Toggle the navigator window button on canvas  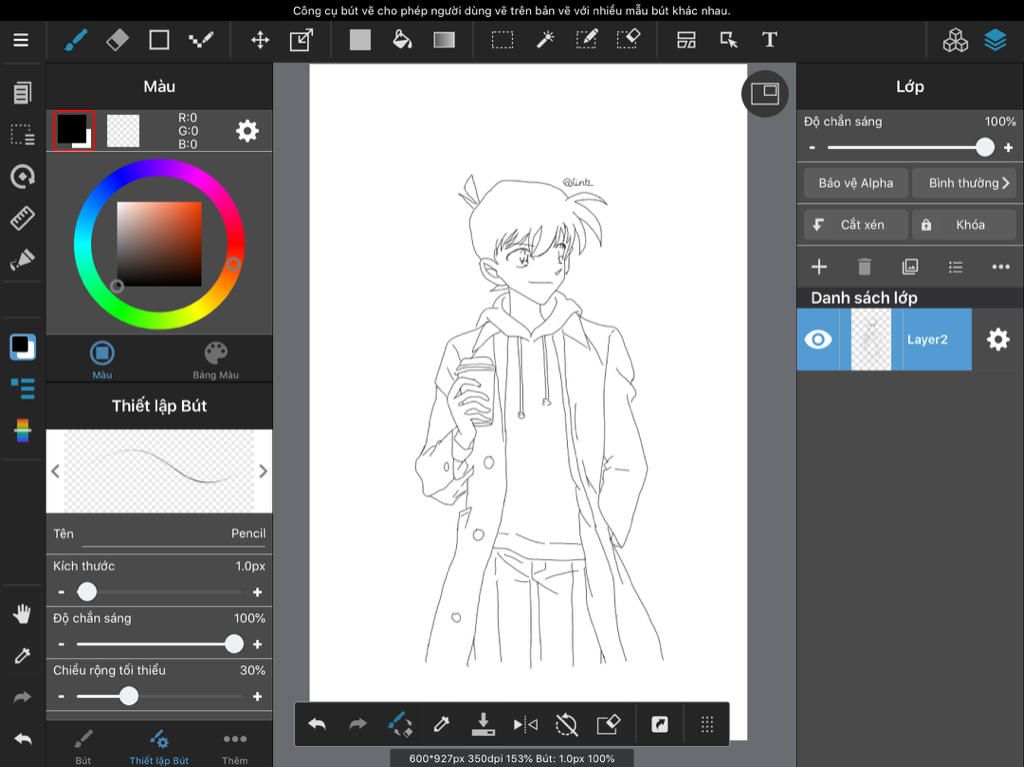765,94
